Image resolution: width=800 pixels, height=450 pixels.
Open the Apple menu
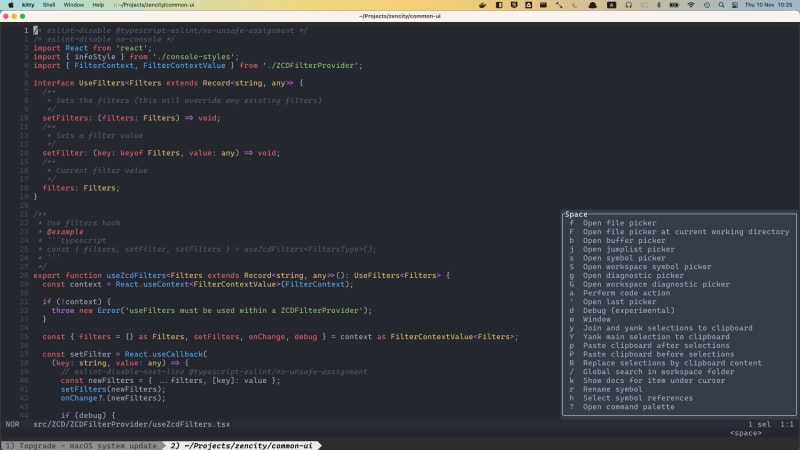pyautogui.click(x=11, y=5)
